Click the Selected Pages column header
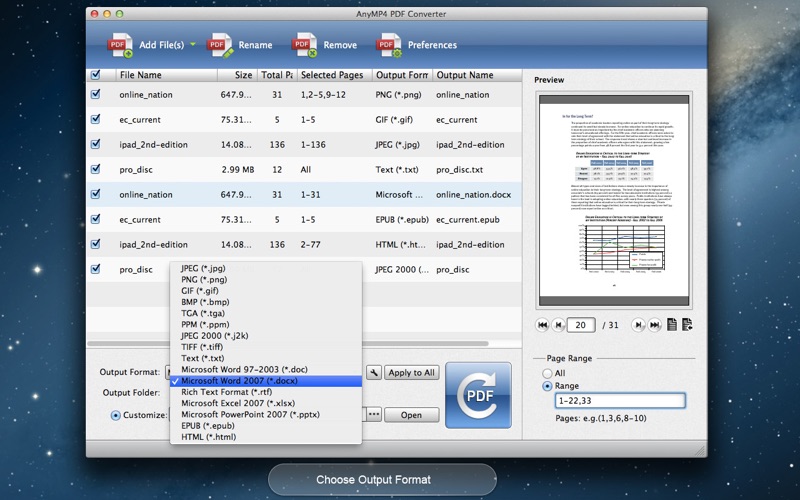Viewport: 800px width, 500px height. point(335,75)
